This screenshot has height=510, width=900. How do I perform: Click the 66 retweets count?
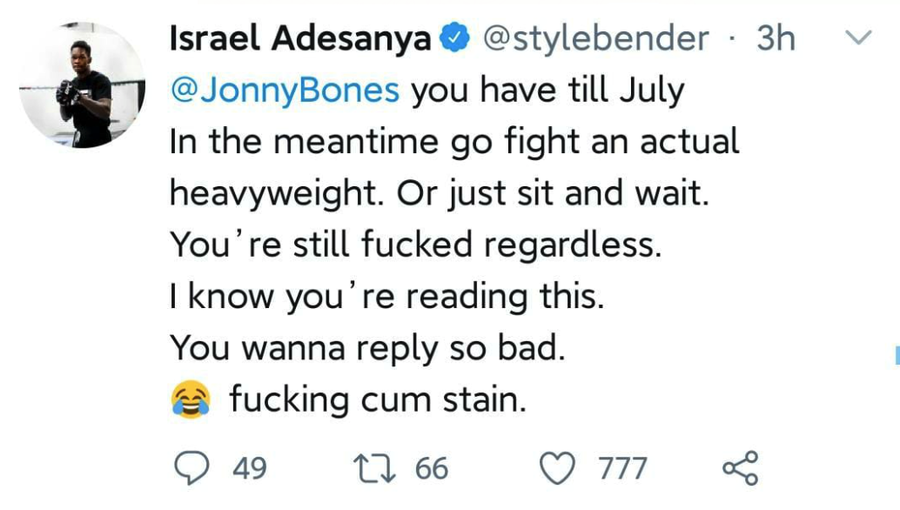click(x=431, y=468)
